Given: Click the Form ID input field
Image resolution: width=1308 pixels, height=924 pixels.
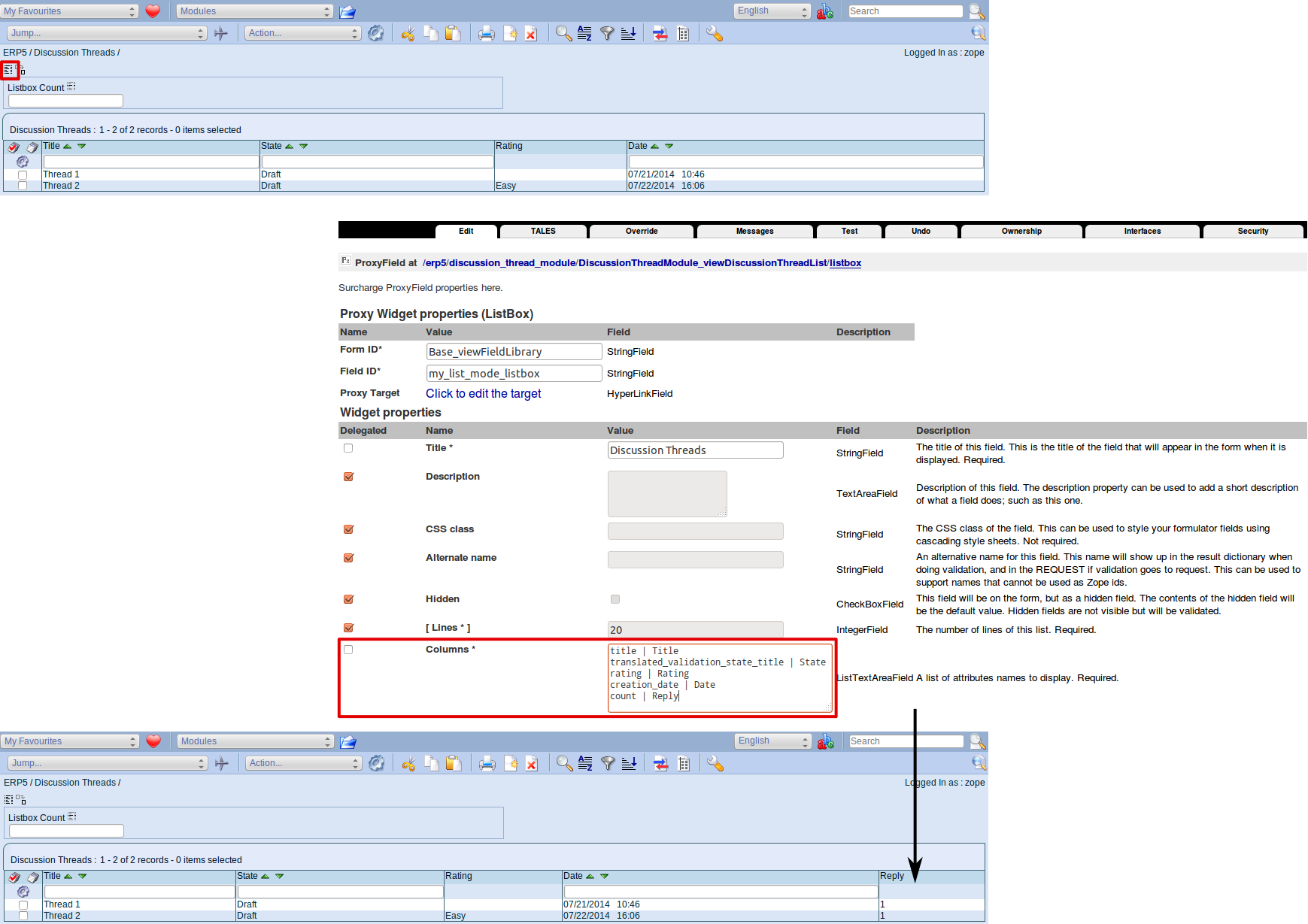Looking at the screenshot, I should click(x=514, y=352).
